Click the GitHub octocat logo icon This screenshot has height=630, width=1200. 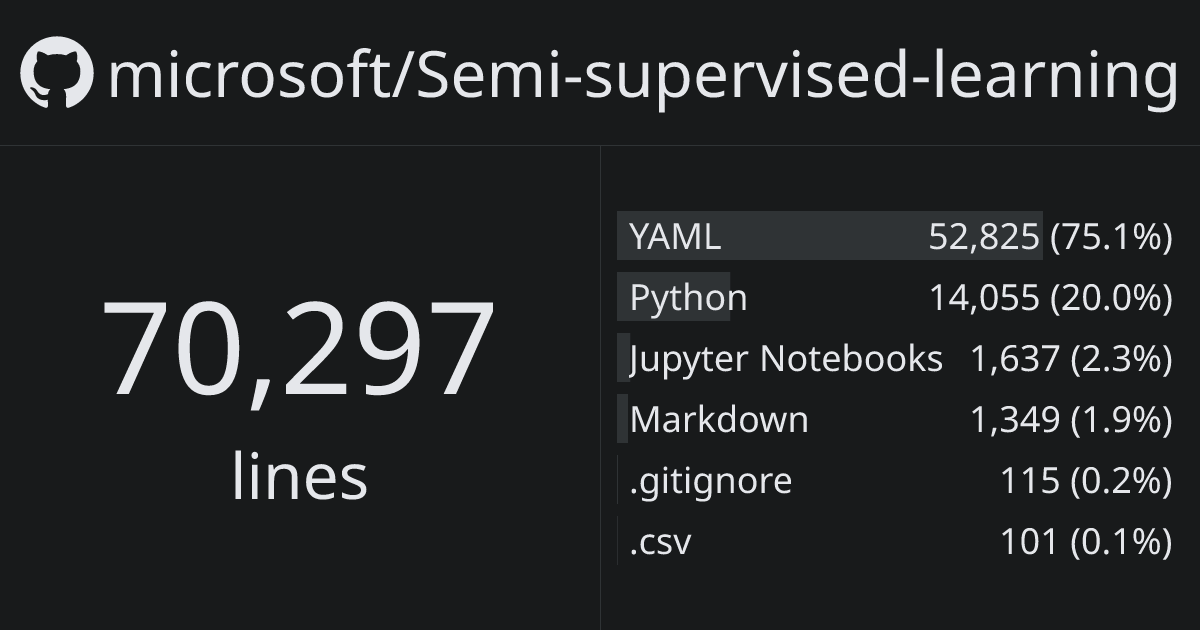tap(57, 72)
